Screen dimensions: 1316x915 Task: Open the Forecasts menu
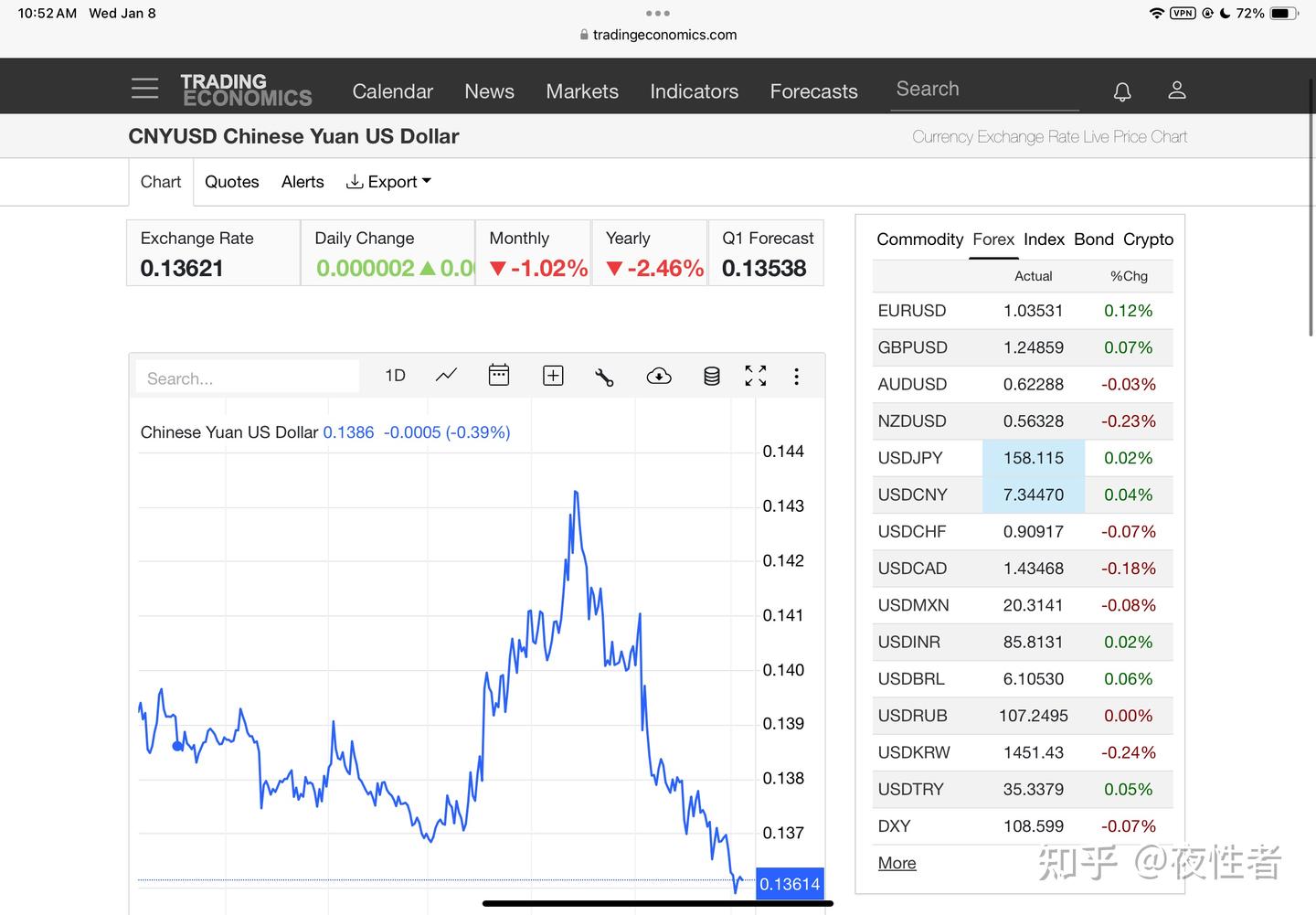click(813, 91)
